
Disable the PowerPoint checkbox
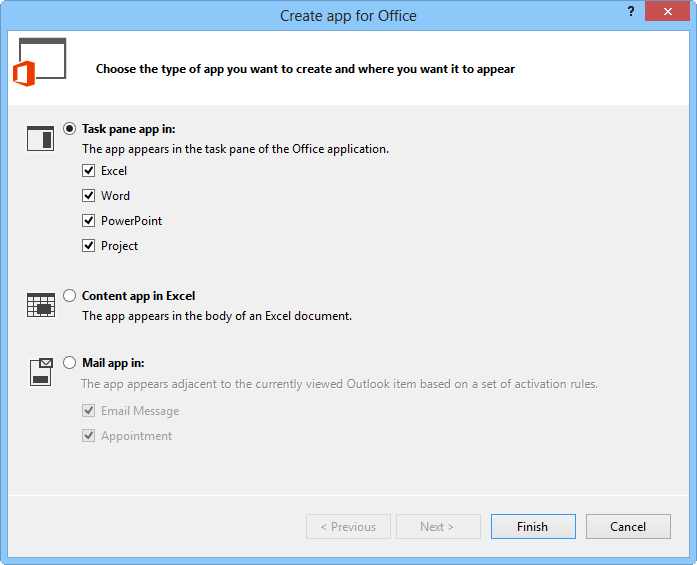pyautogui.click(x=89, y=221)
